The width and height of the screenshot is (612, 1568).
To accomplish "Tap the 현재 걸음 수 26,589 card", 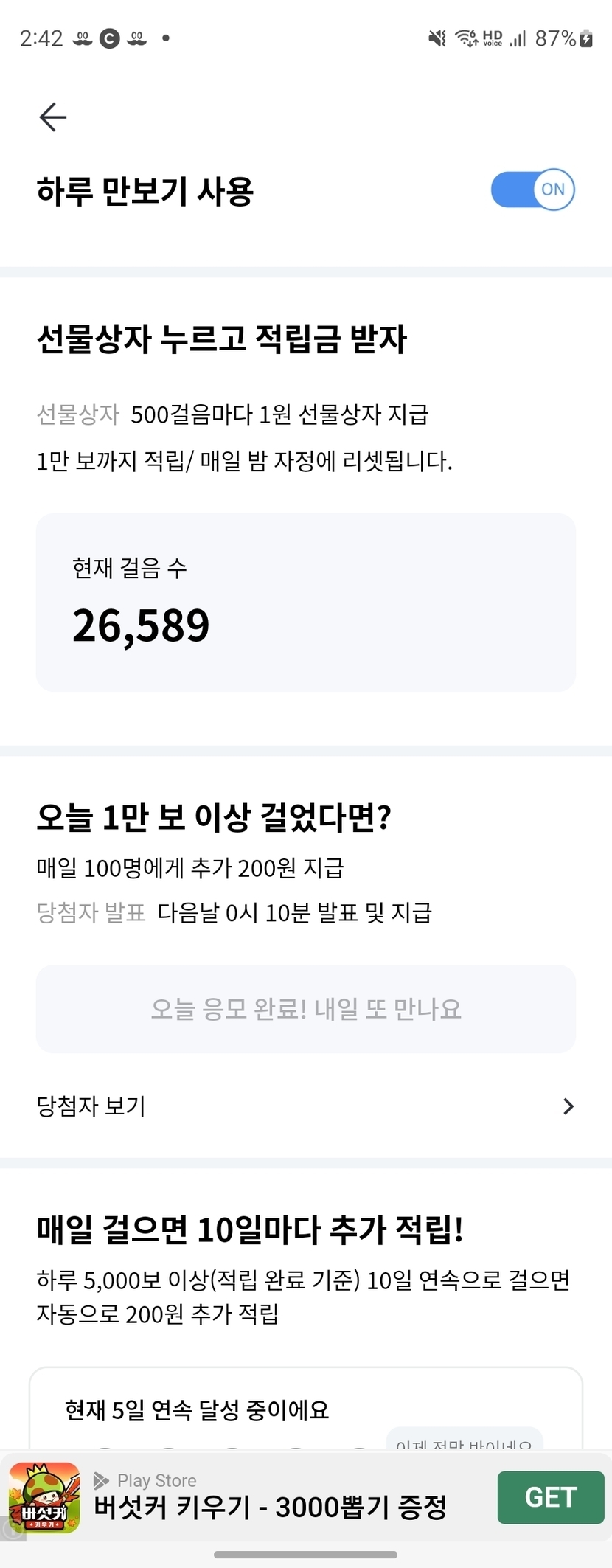I will (x=305, y=603).
